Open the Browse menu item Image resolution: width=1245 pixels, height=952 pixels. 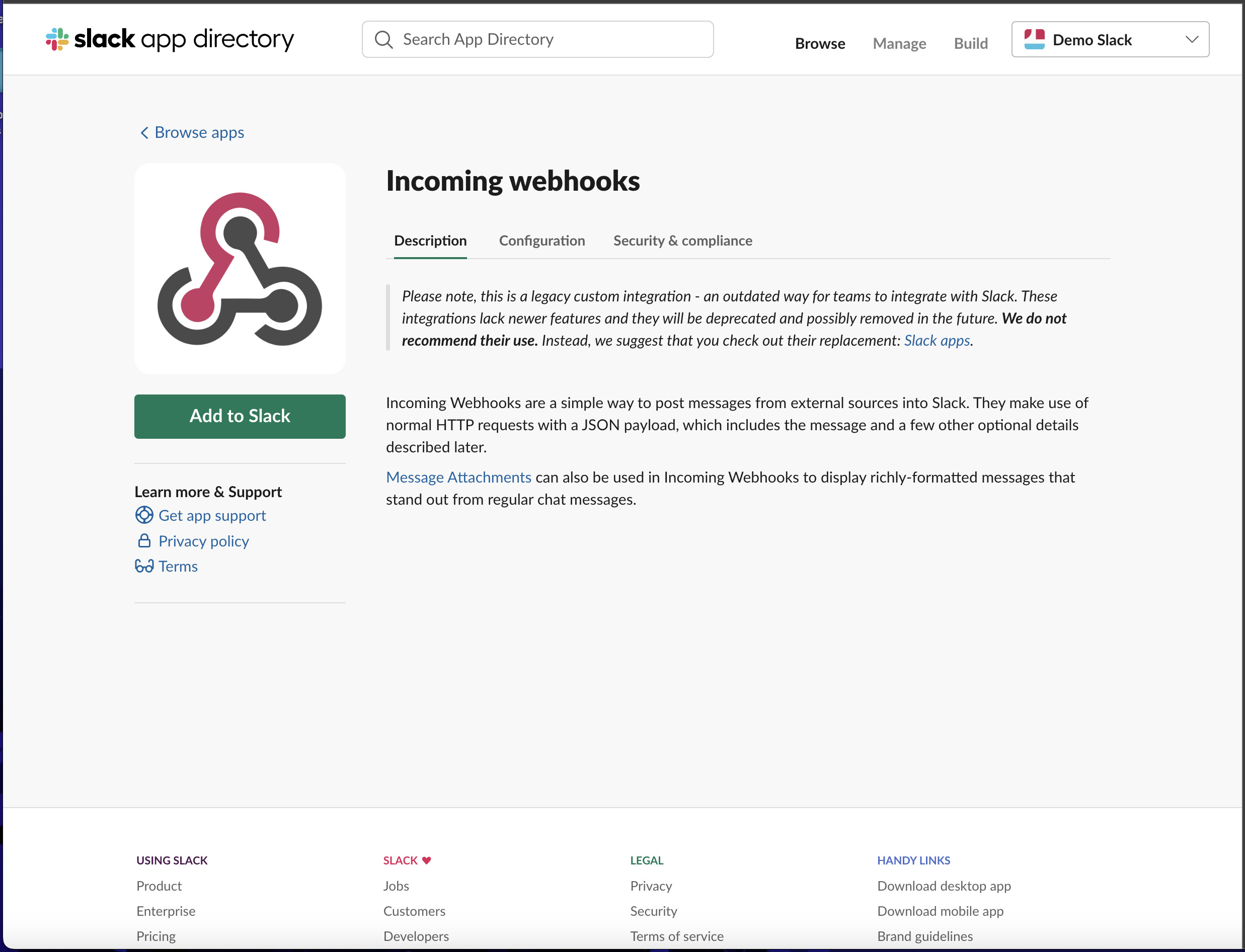(x=819, y=44)
